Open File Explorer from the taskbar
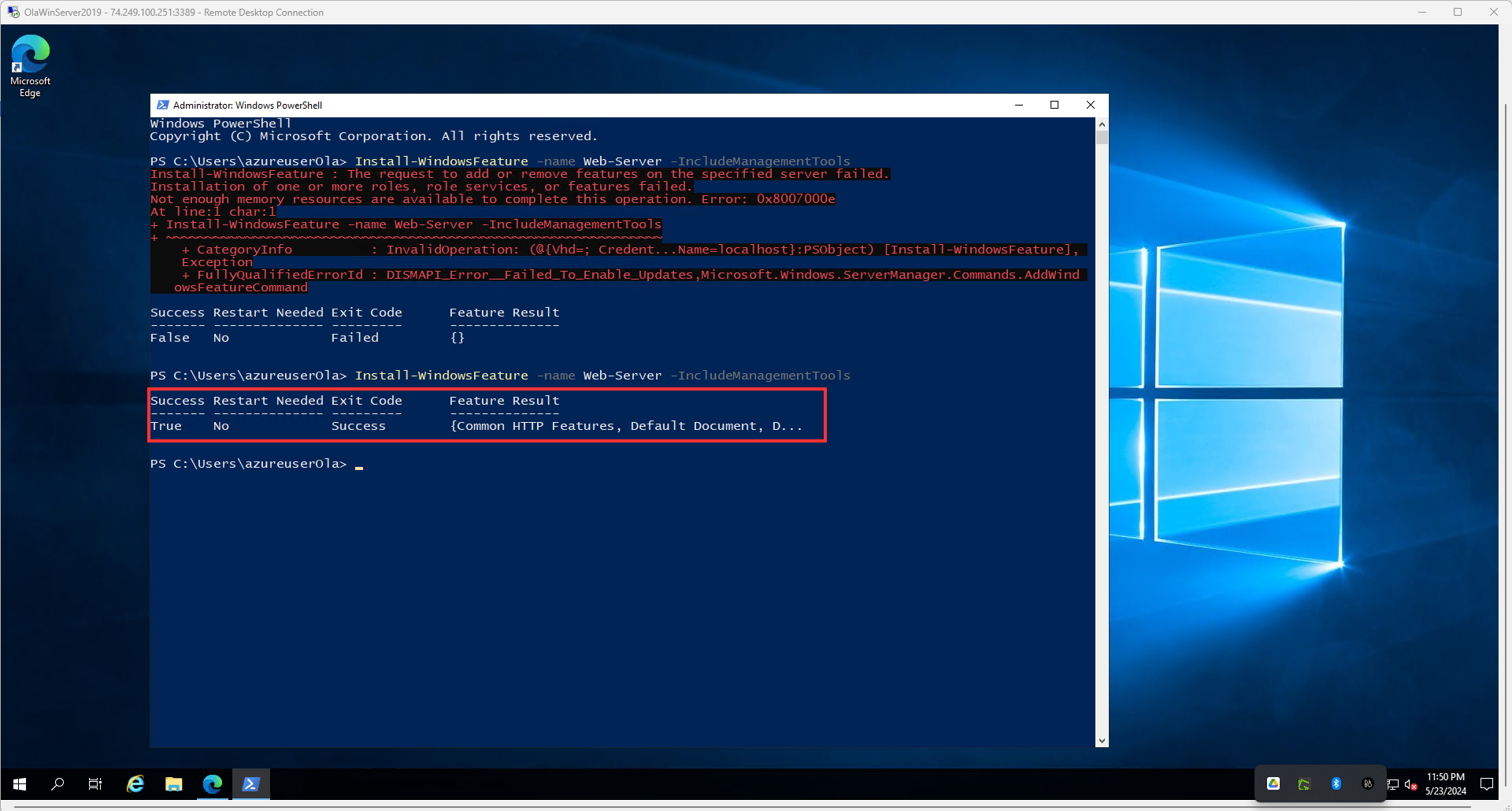1512x811 pixels. [x=174, y=784]
